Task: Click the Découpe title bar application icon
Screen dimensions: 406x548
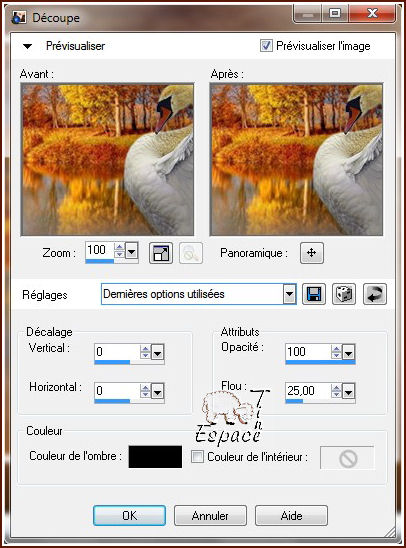Action: click(x=19, y=17)
